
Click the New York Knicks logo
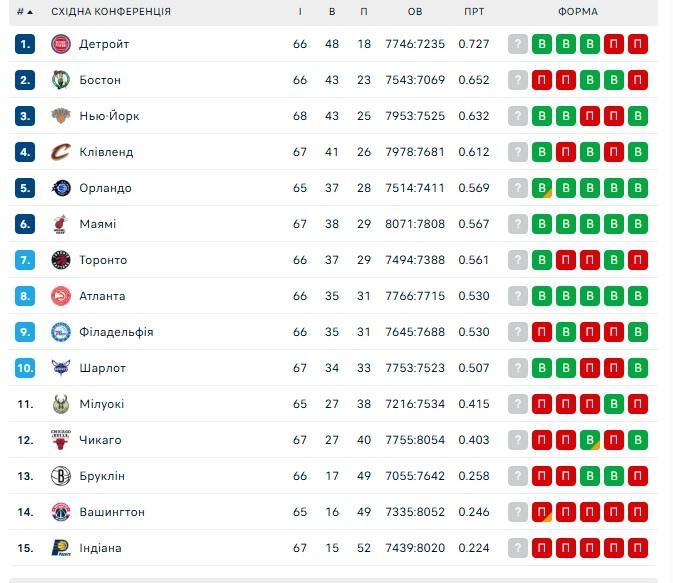click(x=61, y=116)
